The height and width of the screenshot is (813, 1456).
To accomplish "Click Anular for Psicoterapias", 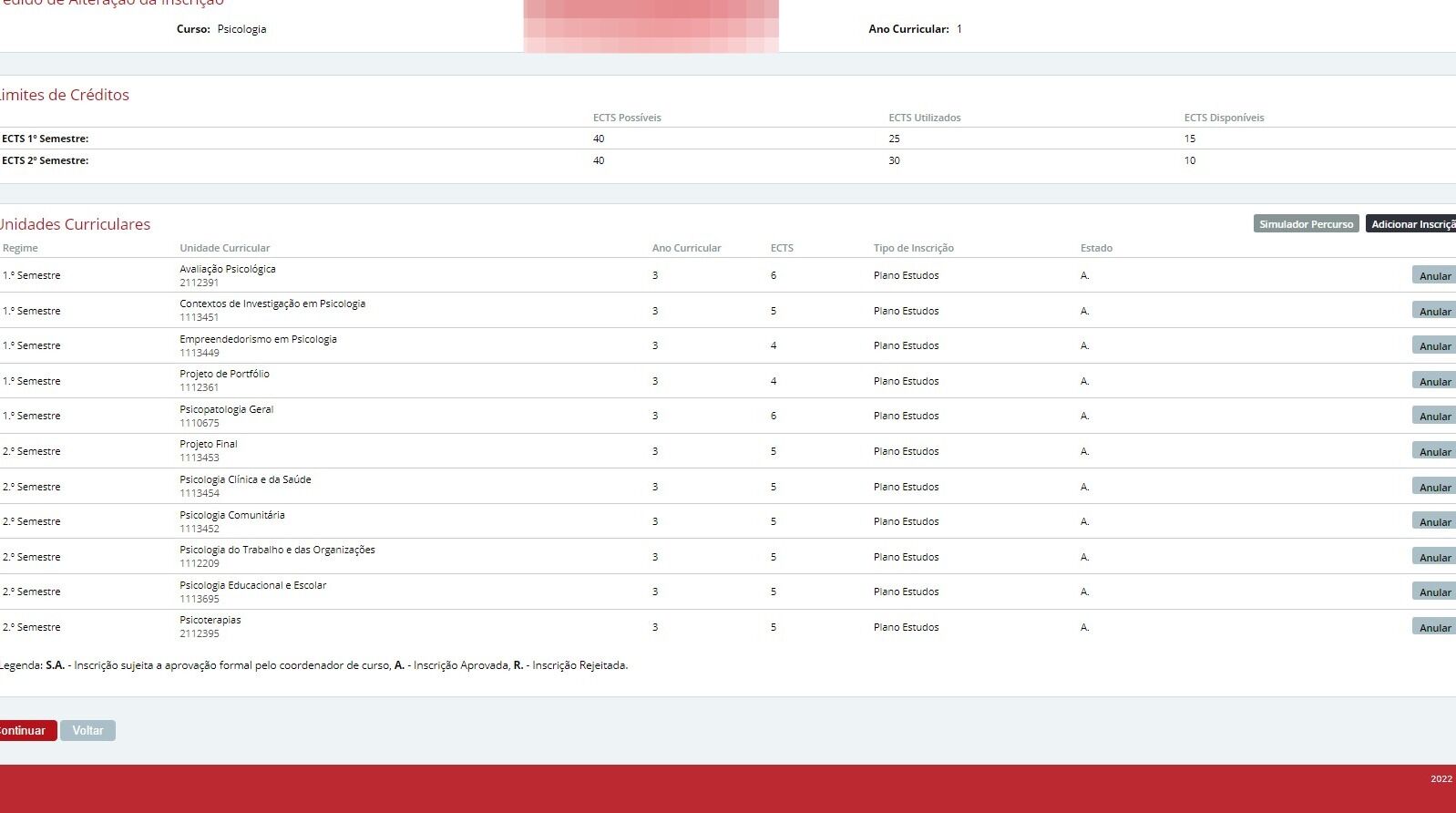I will point(1434,627).
